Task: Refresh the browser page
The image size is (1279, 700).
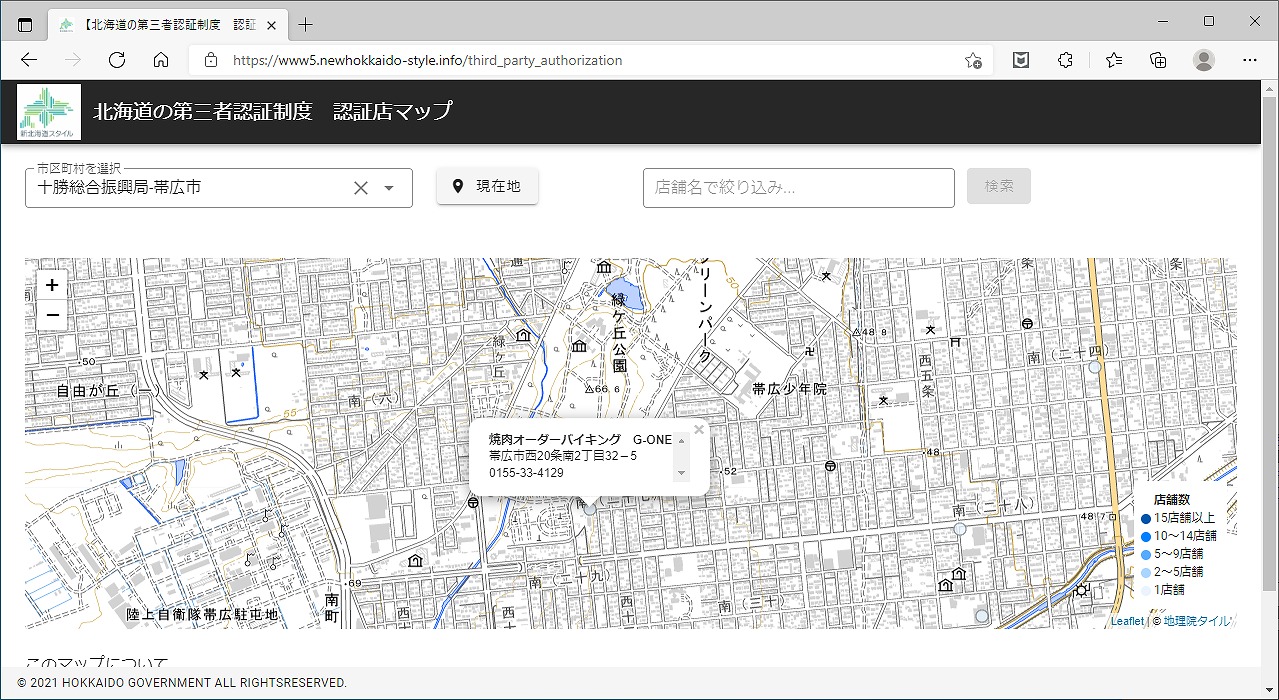Action: [x=117, y=60]
